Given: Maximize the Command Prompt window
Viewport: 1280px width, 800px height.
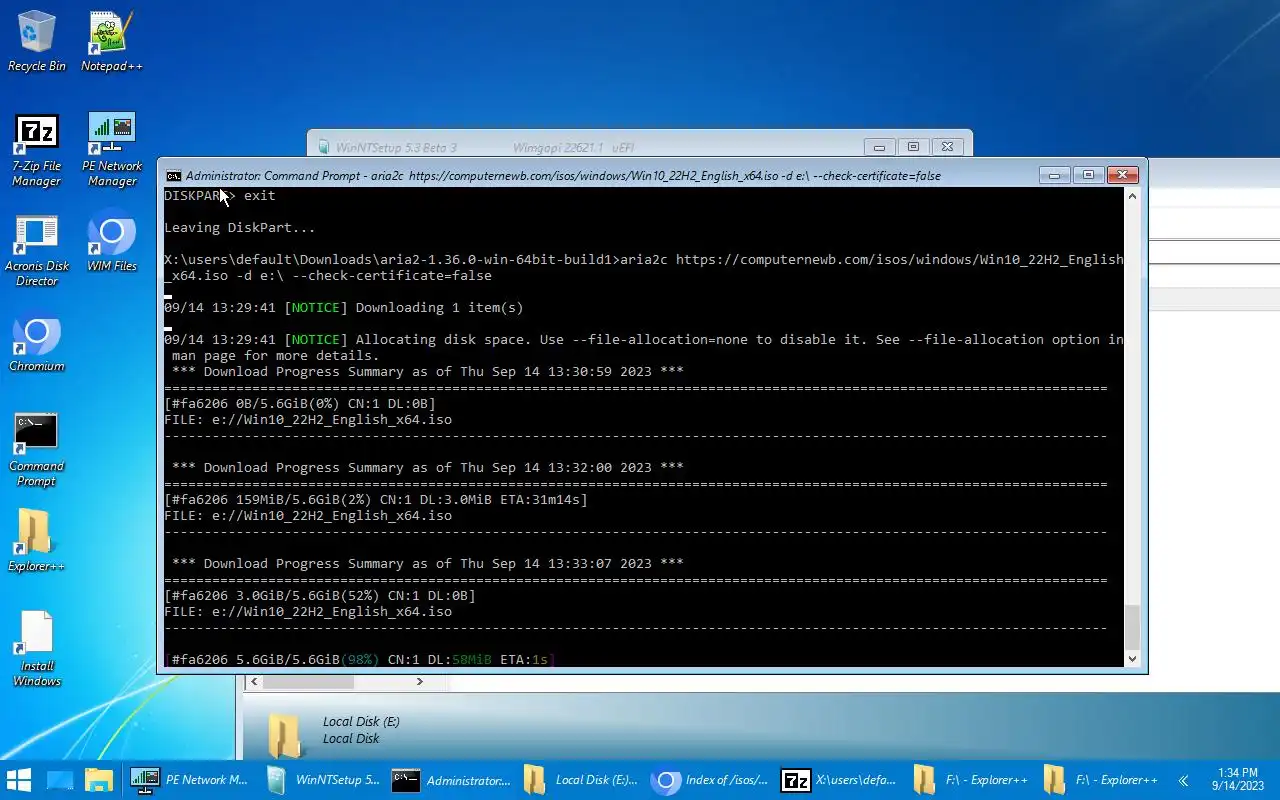Looking at the screenshot, I should (1088, 175).
